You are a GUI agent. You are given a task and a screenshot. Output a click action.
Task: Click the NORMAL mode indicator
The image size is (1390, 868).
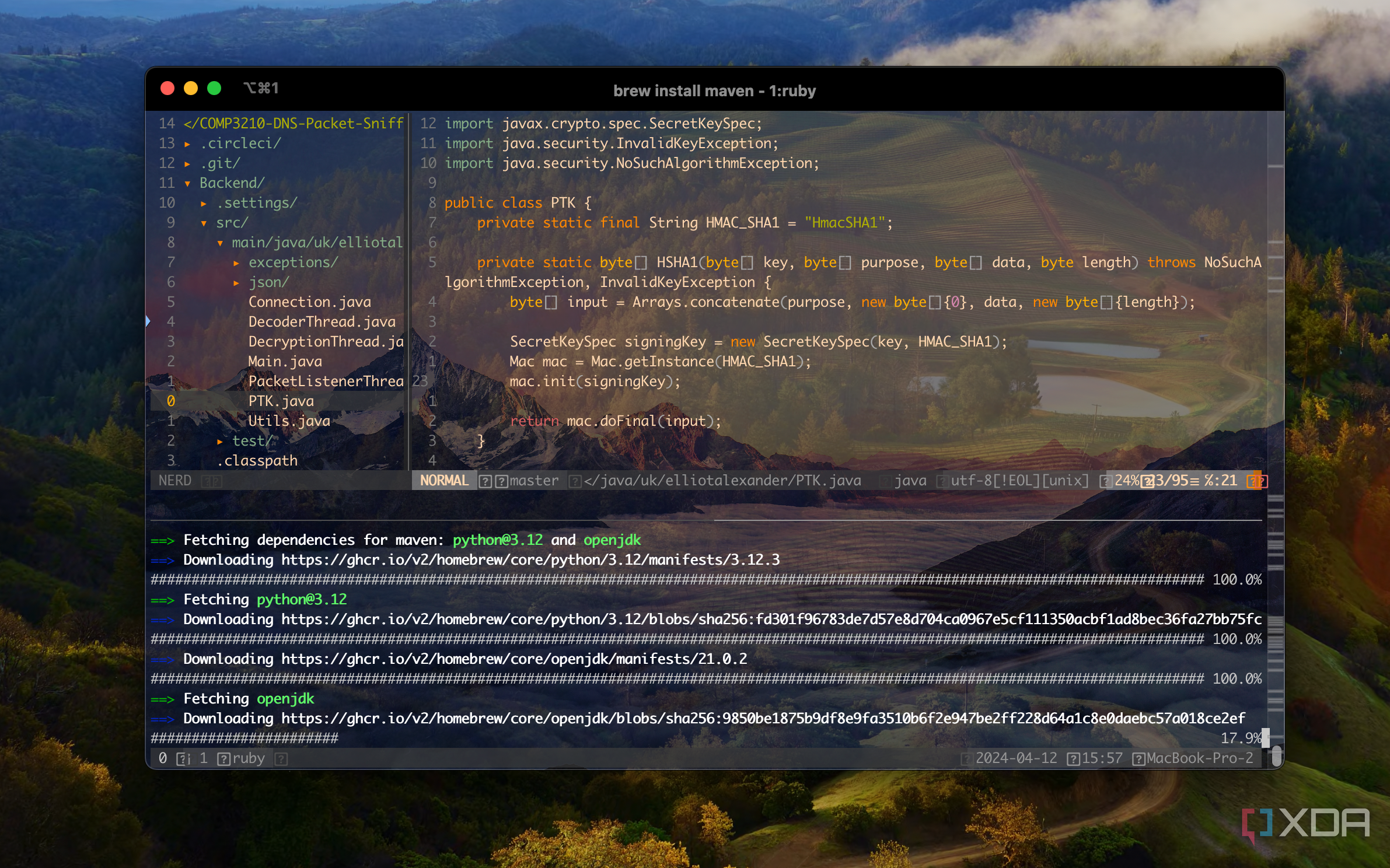pos(445,480)
